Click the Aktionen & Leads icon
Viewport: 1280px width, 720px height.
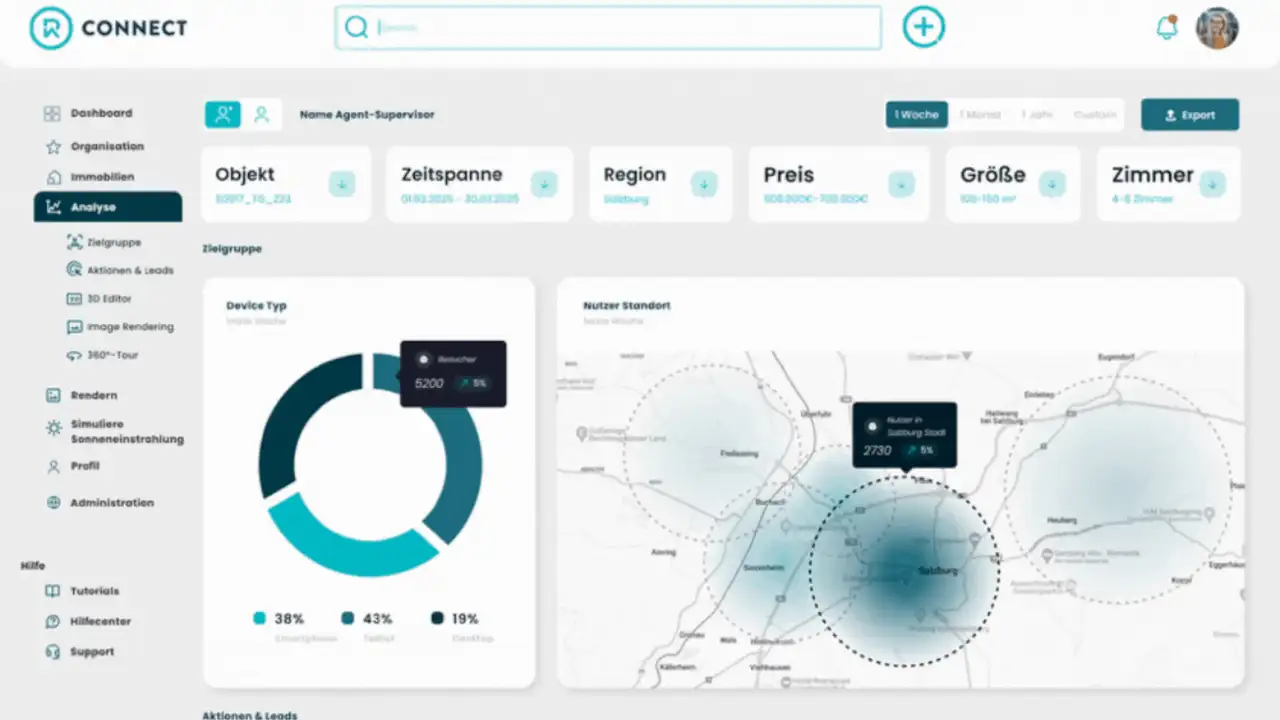74,270
